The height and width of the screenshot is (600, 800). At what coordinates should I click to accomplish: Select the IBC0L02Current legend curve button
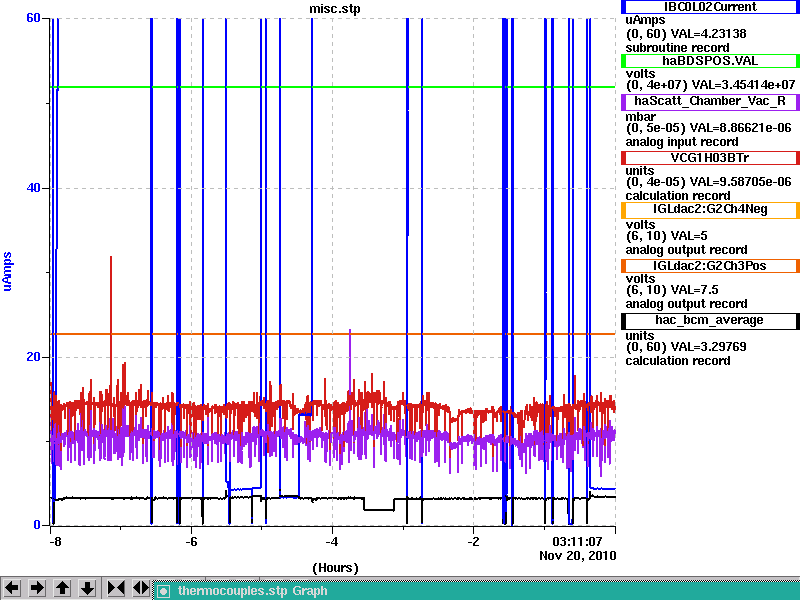tap(710, 7)
